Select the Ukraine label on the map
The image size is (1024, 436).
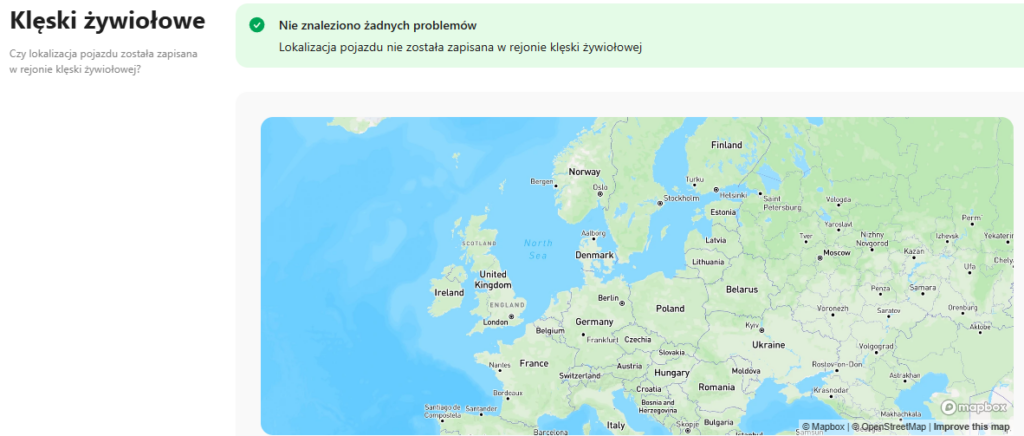pyautogui.click(x=768, y=345)
